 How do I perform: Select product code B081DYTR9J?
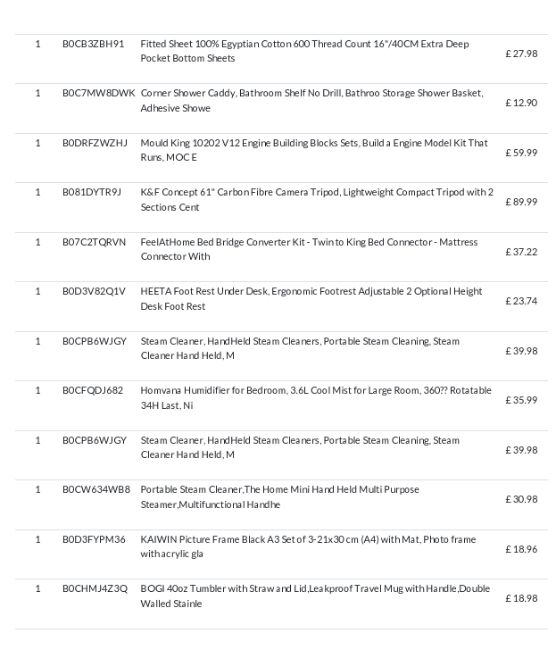[92, 192]
